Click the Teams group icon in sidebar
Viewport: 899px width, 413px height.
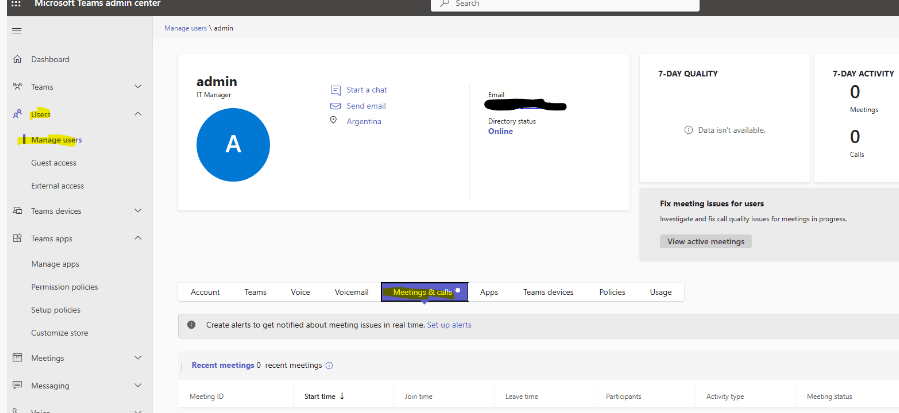18,87
